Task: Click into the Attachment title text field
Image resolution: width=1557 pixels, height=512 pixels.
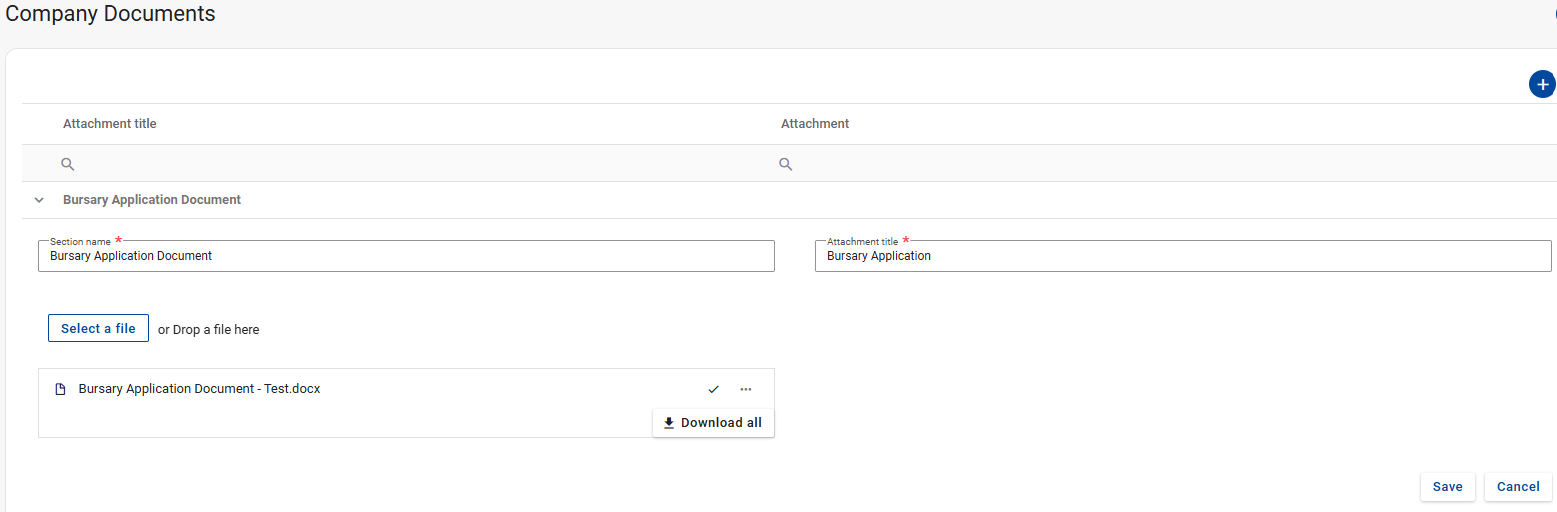Action: pos(1183,256)
